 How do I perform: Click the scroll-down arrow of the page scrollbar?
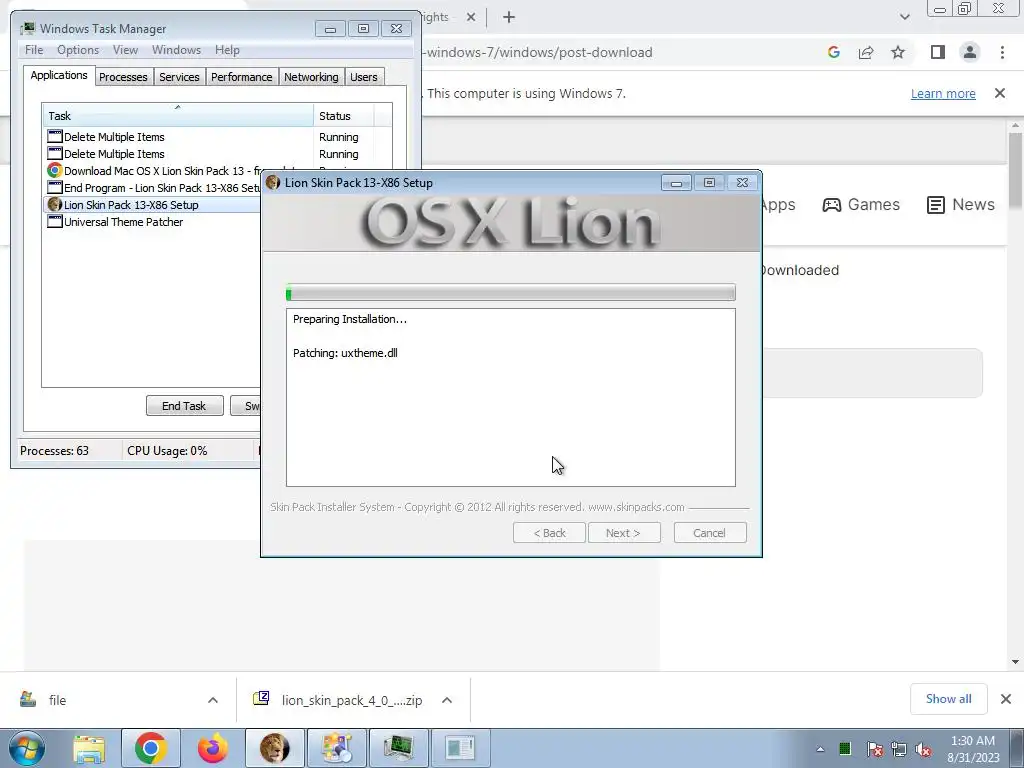tap(1015, 662)
